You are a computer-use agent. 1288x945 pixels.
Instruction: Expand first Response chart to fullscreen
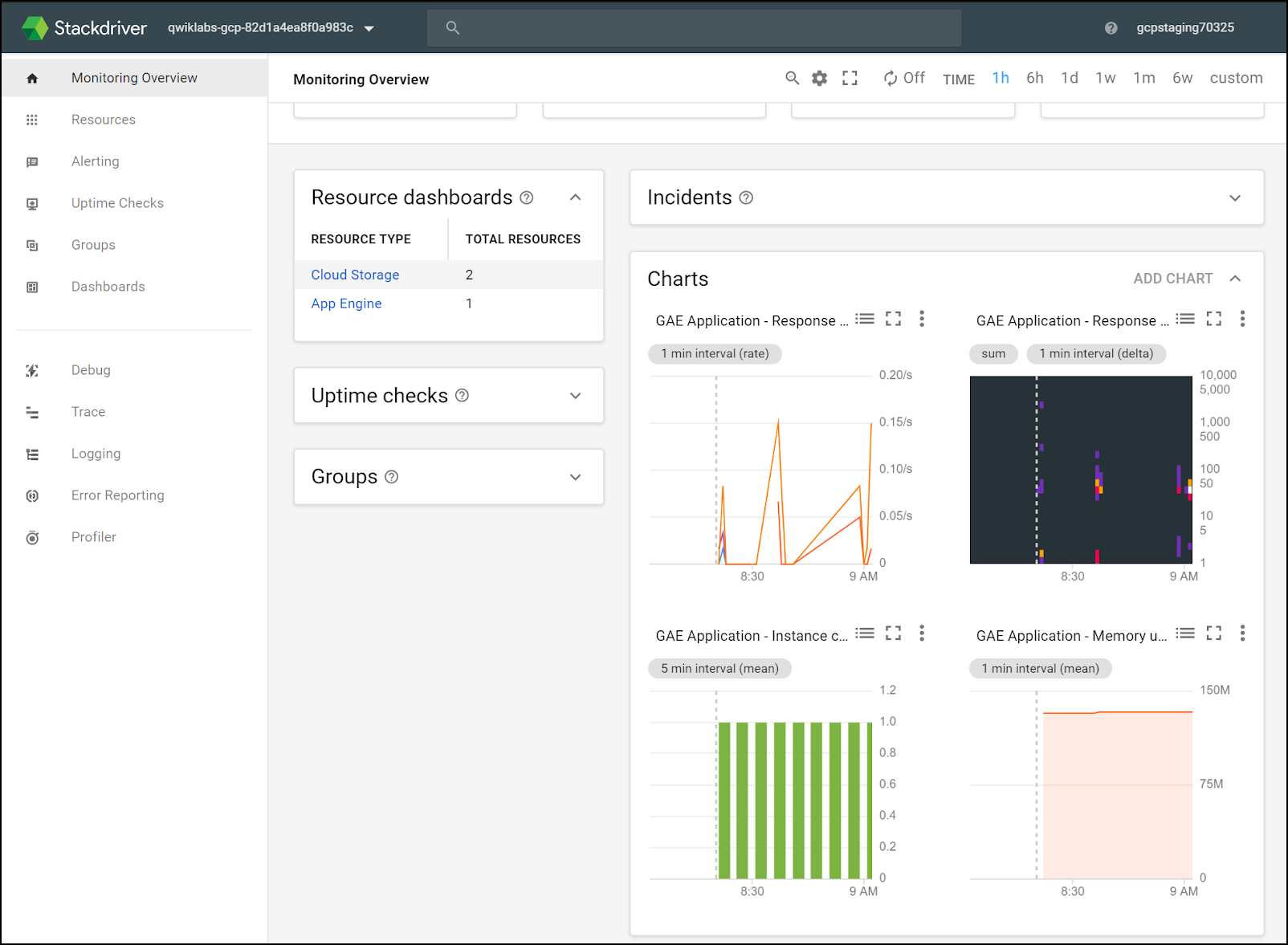(893, 319)
